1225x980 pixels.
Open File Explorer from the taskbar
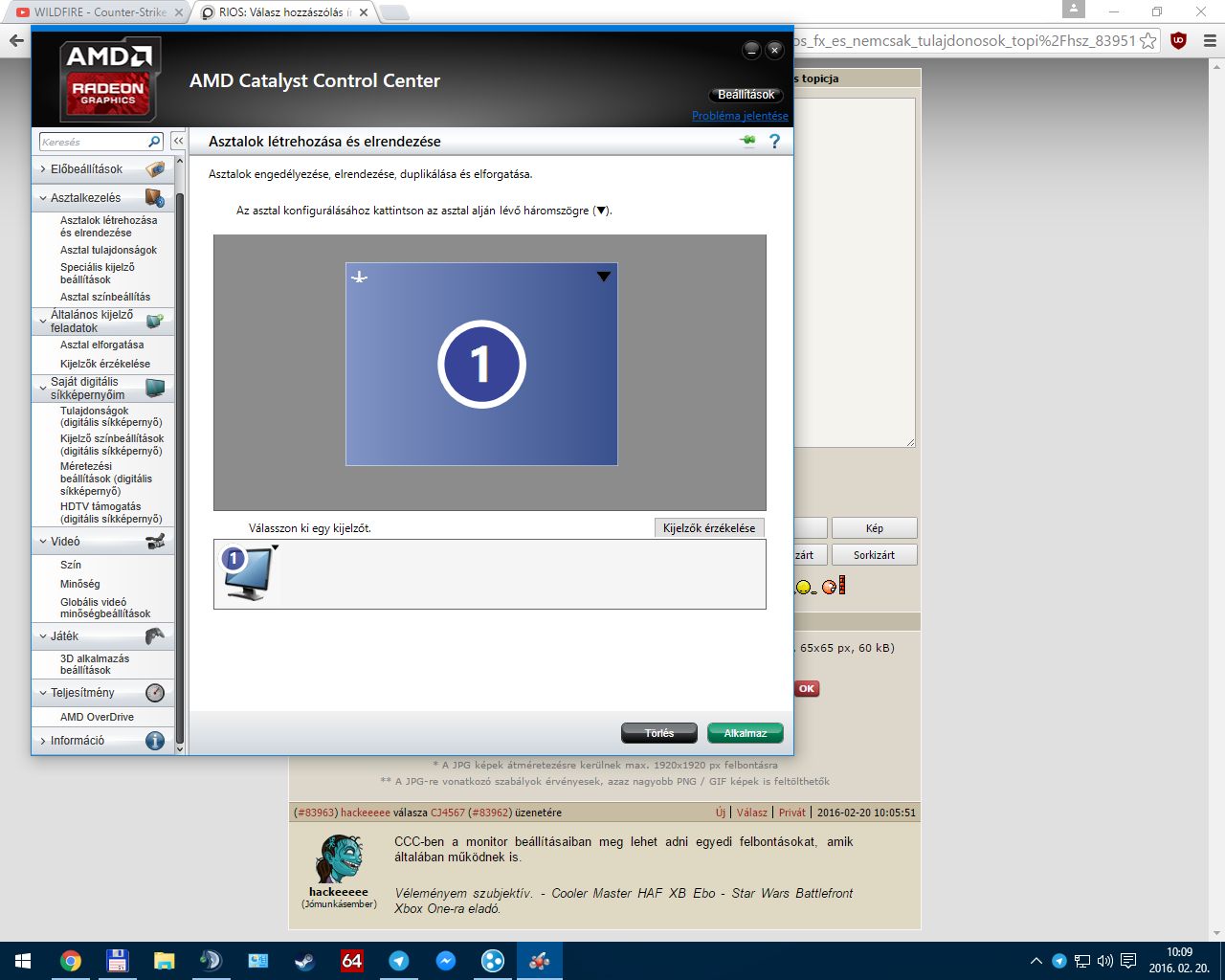164,961
